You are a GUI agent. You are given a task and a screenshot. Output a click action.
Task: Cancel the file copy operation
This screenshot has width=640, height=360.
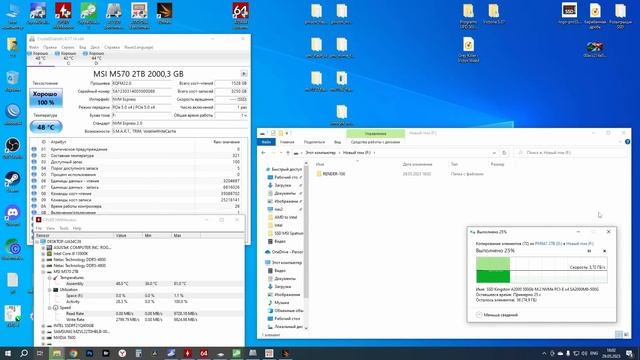tap(604, 251)
